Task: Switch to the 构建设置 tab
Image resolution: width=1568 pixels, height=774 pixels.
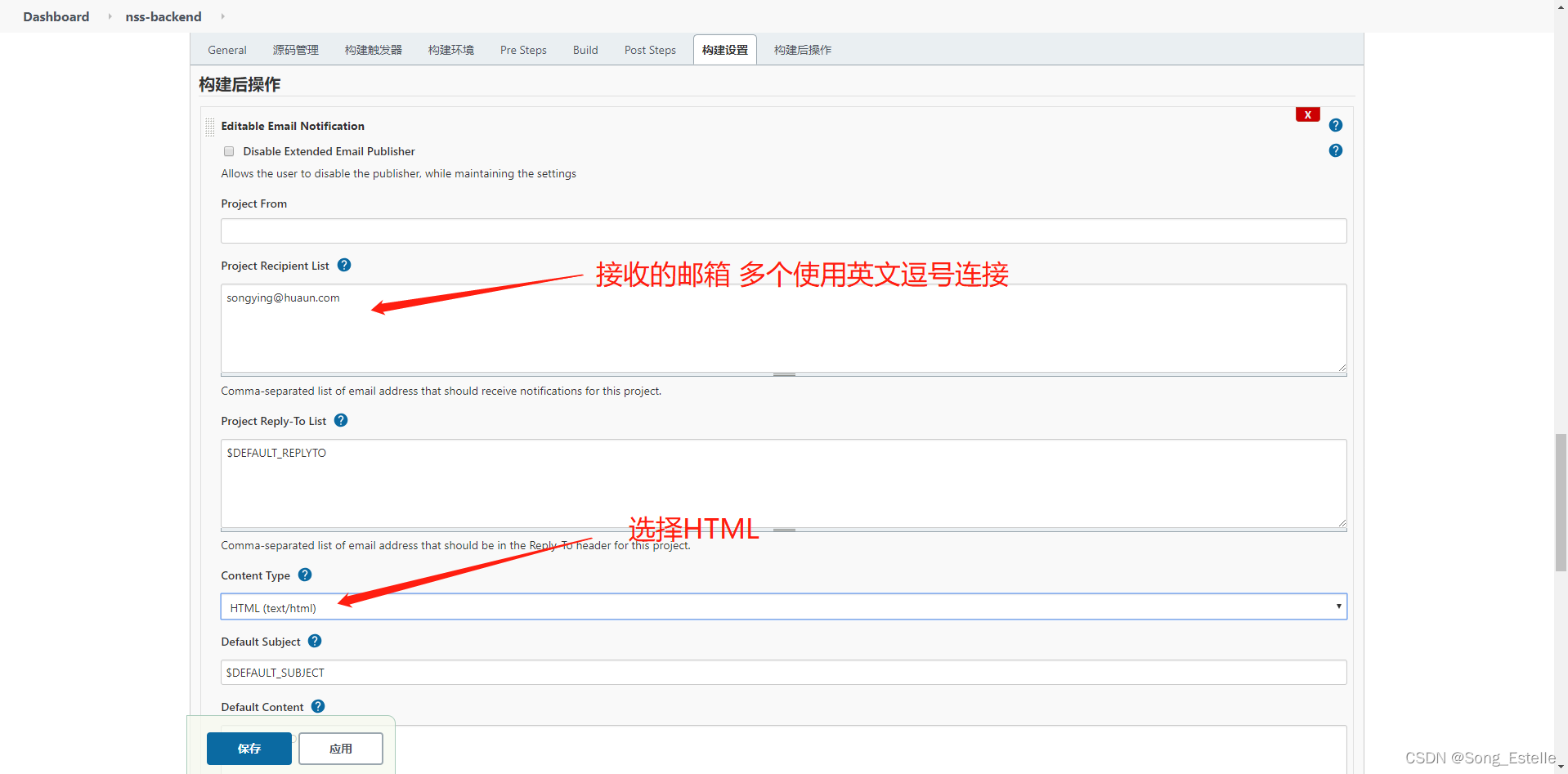Action: coord(724,50)
